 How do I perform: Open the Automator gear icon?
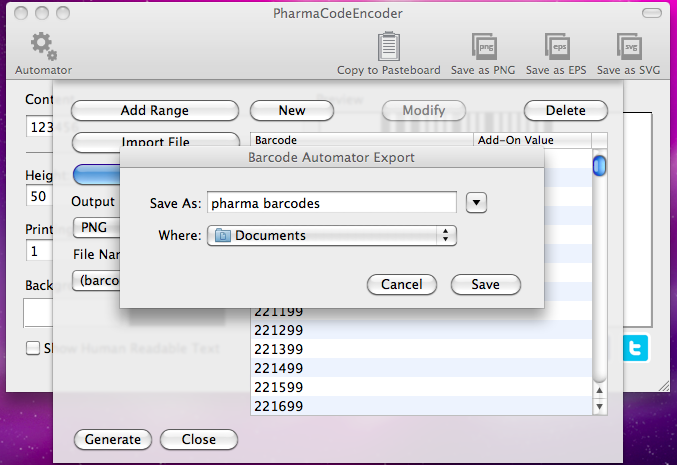43,47
